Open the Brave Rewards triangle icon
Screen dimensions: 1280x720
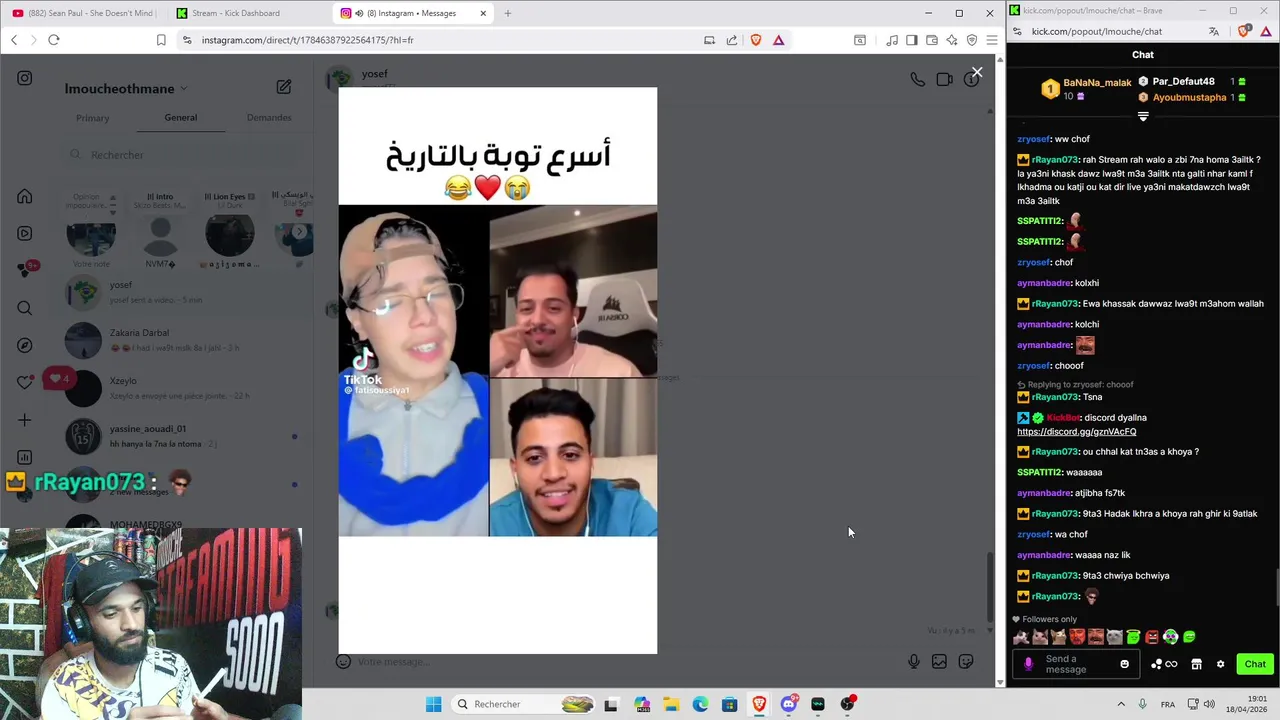click(x=778, y=40)
